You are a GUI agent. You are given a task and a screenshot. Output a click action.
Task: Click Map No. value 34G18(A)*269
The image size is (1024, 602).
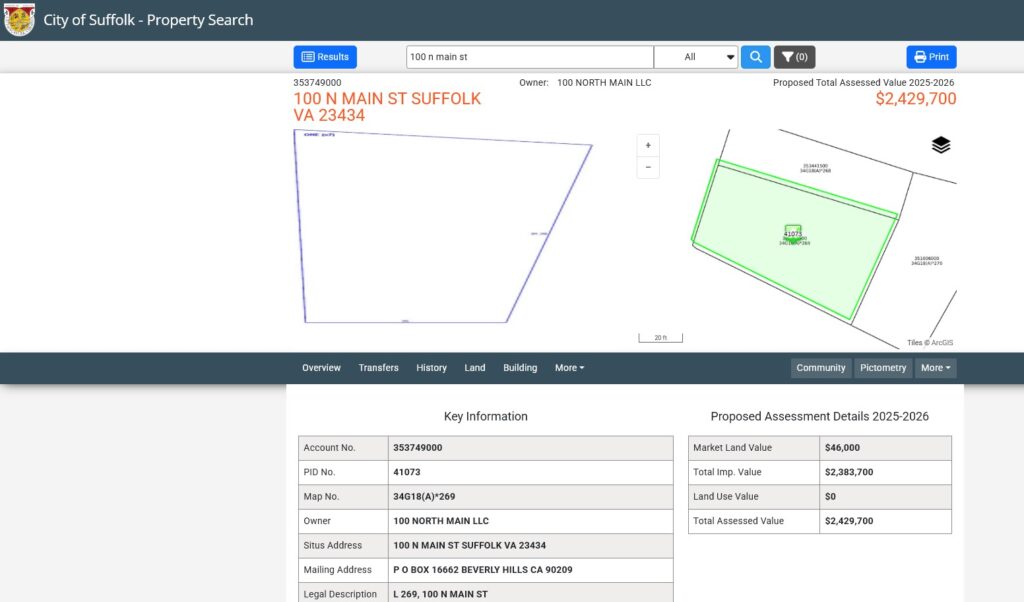[424, 496]
